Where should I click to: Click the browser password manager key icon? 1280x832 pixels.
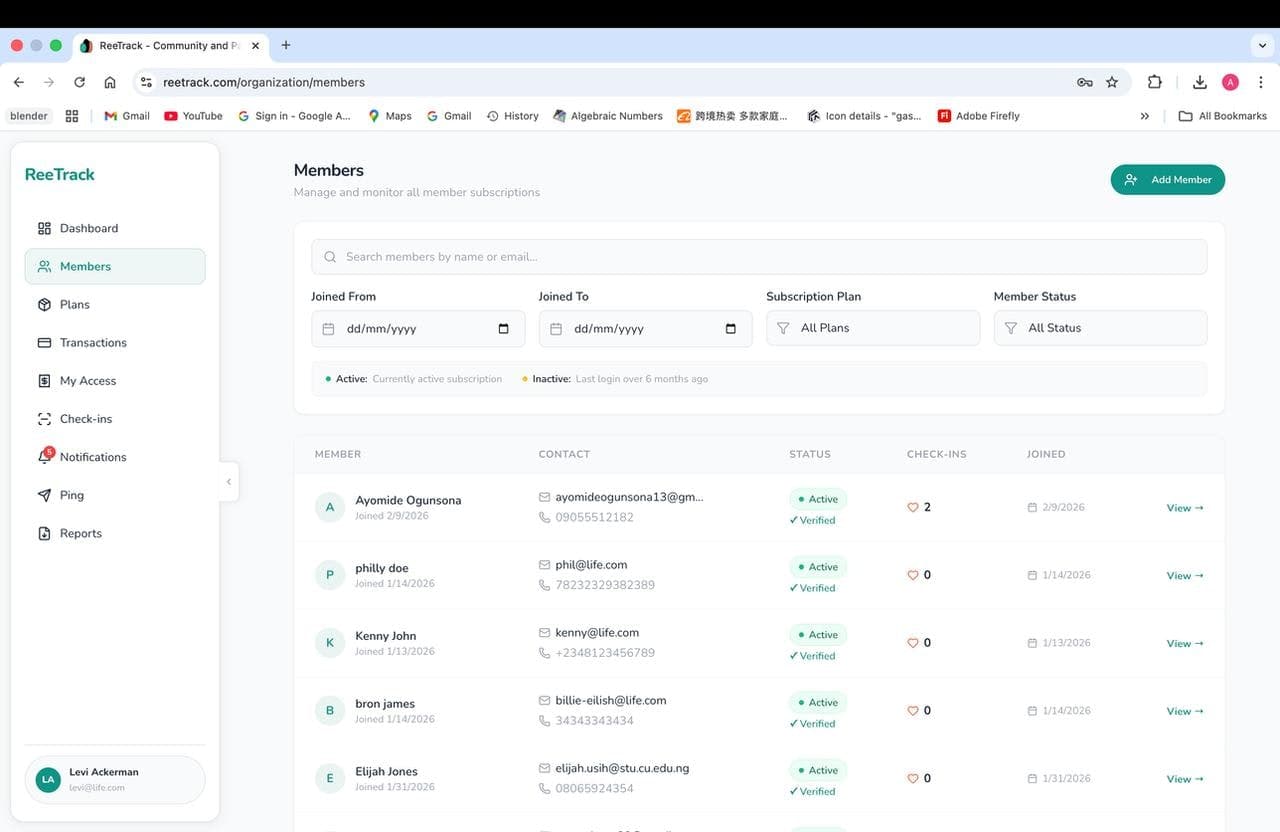[1085, 82]
